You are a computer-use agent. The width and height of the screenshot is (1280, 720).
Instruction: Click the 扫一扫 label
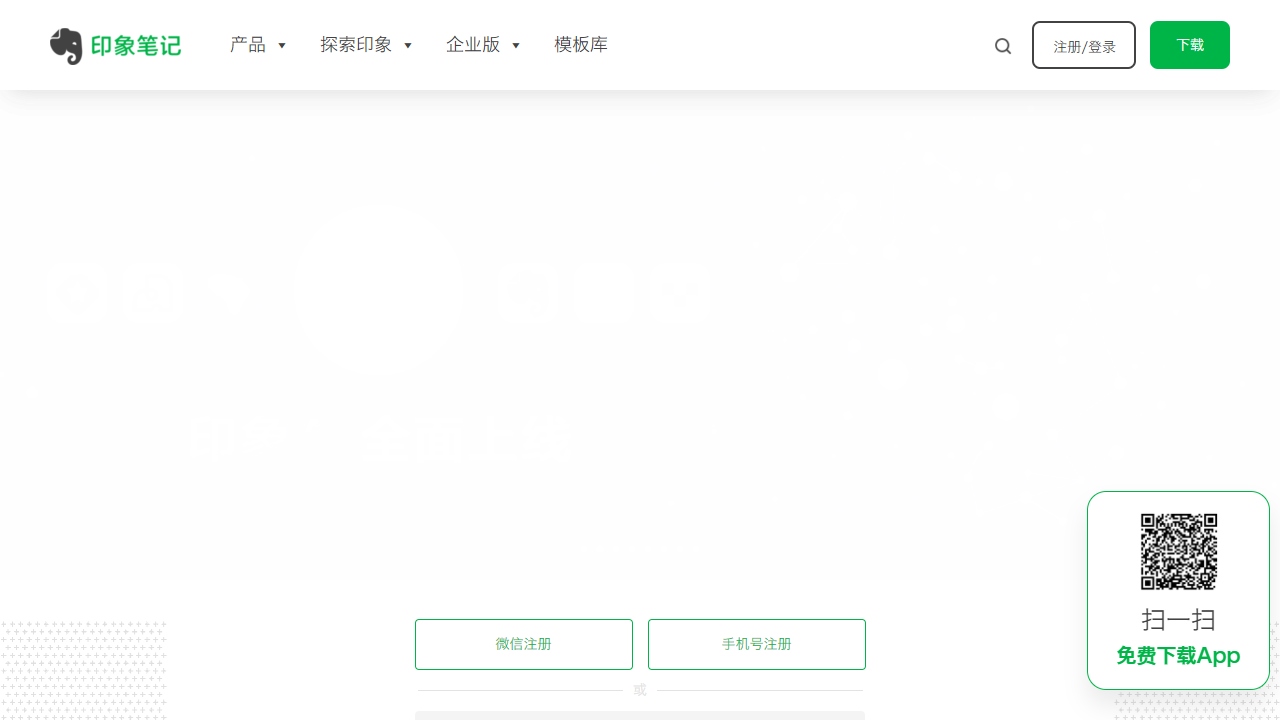(1179, 620)
